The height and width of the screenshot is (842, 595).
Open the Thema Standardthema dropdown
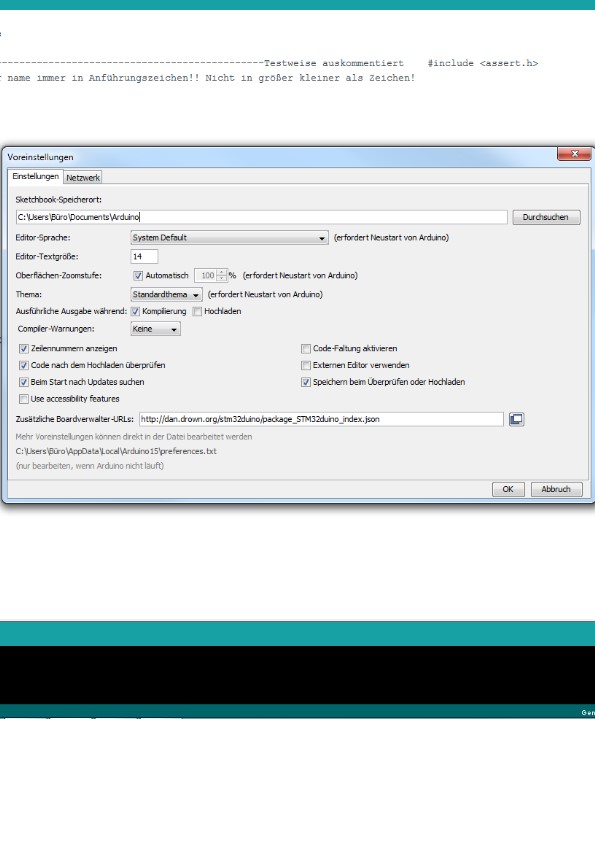[166, 294]
